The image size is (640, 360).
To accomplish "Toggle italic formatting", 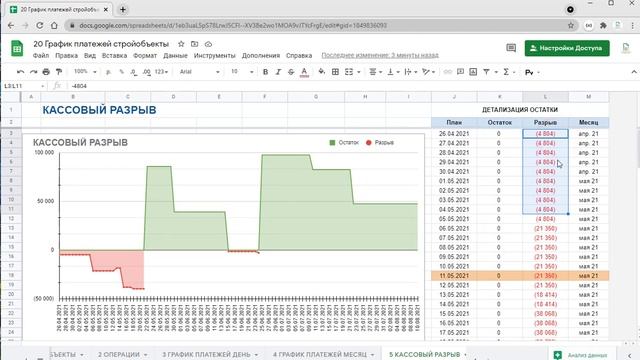I will coord(278,72).
